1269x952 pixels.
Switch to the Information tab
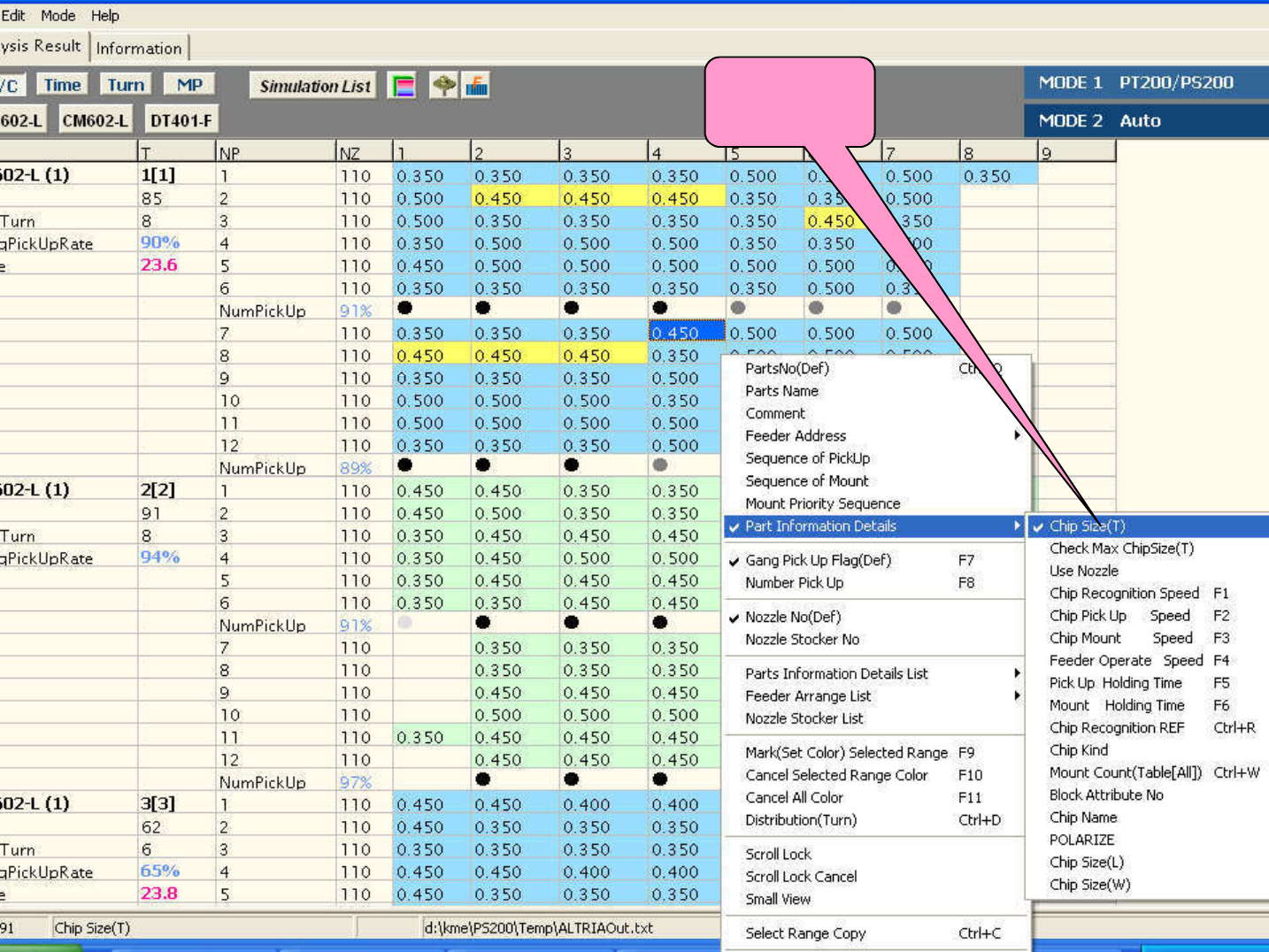[139, 49]
